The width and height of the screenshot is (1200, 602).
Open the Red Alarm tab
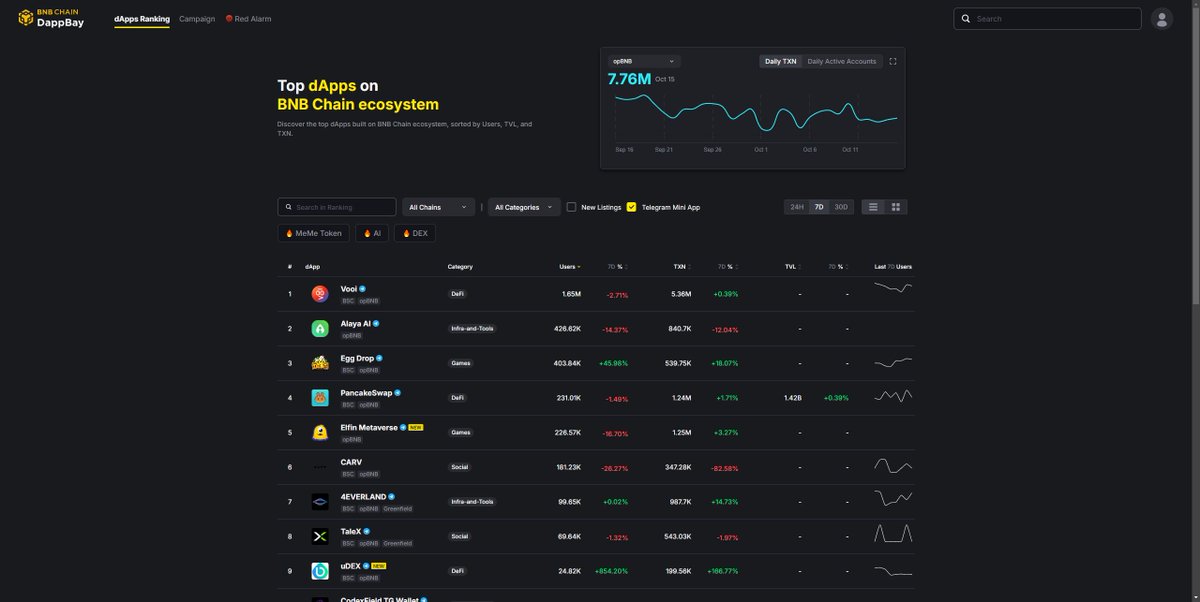[249, 19]
